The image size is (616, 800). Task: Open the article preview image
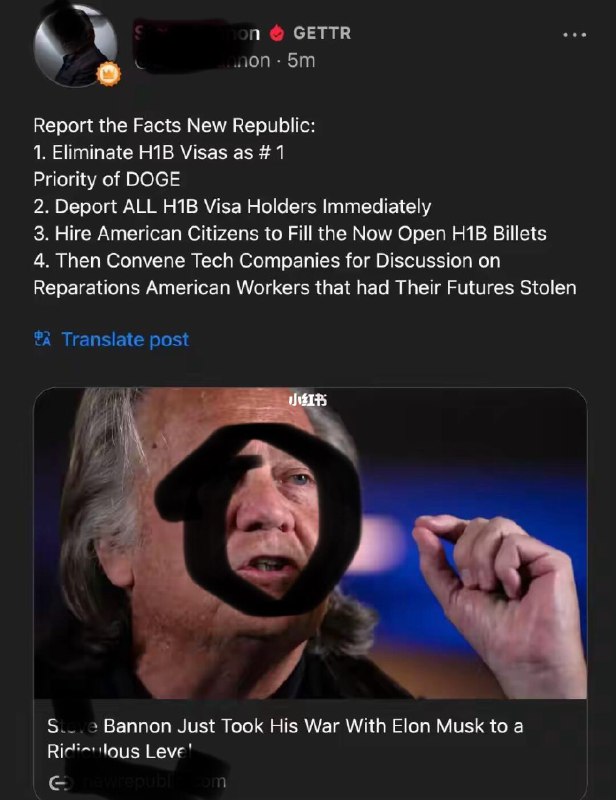[310, 543]
